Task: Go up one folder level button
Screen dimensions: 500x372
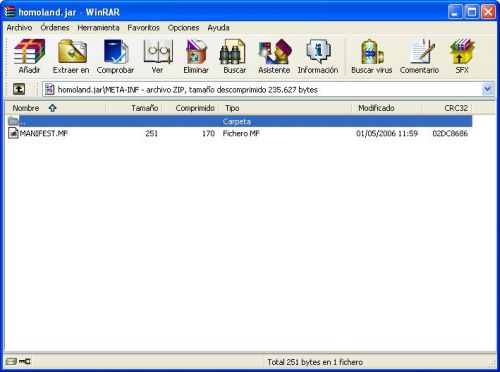Action: coord(19,89)
